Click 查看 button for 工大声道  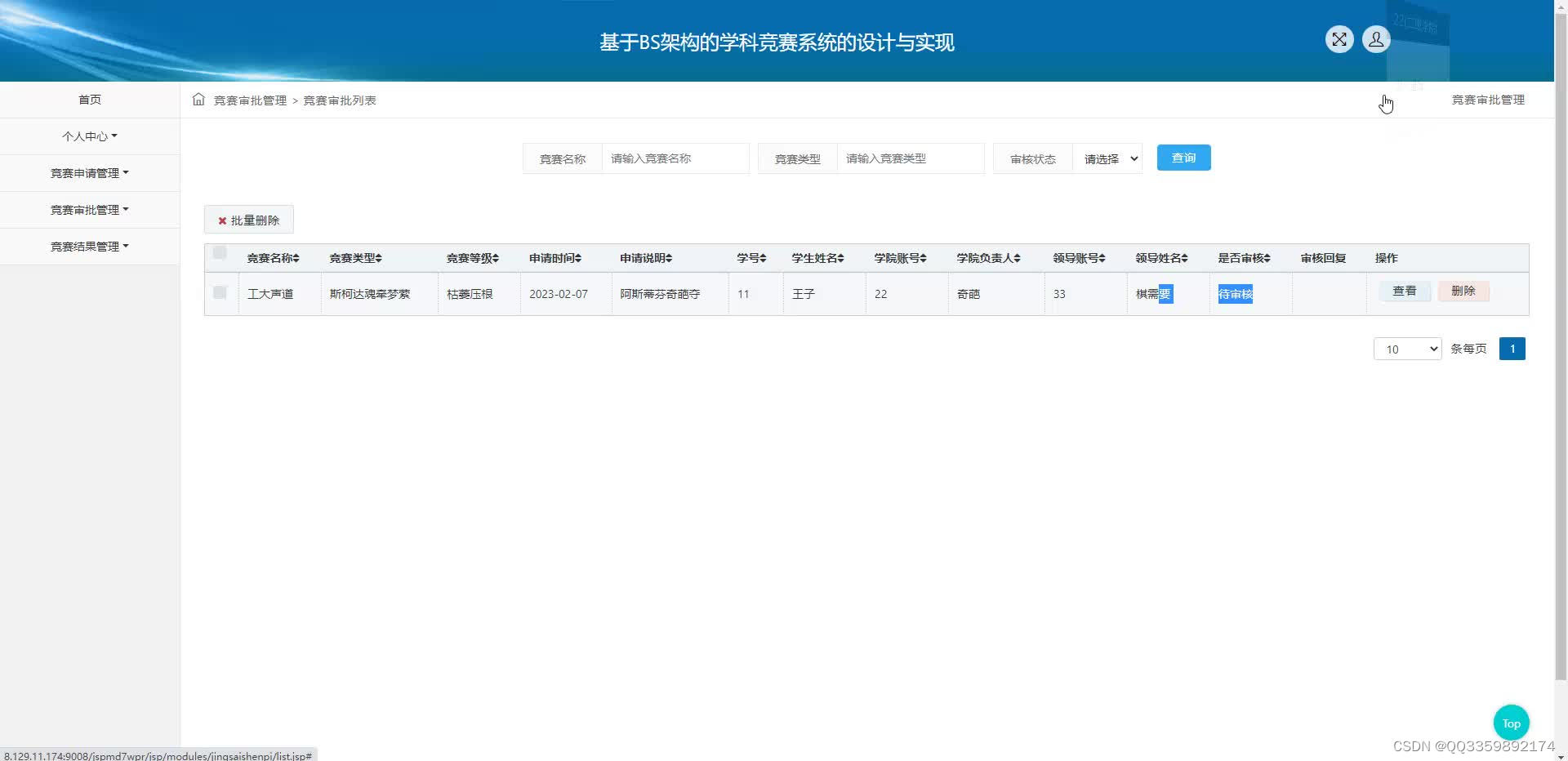(x=1405, y=291)
